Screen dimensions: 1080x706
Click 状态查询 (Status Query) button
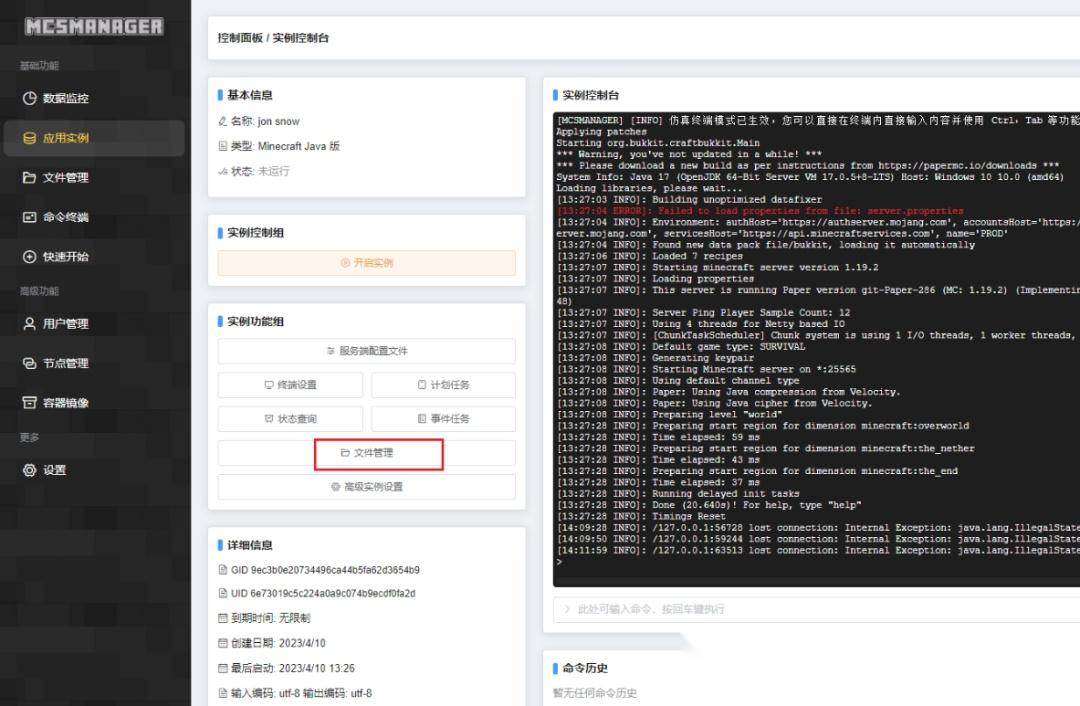(x=290, y=417)
